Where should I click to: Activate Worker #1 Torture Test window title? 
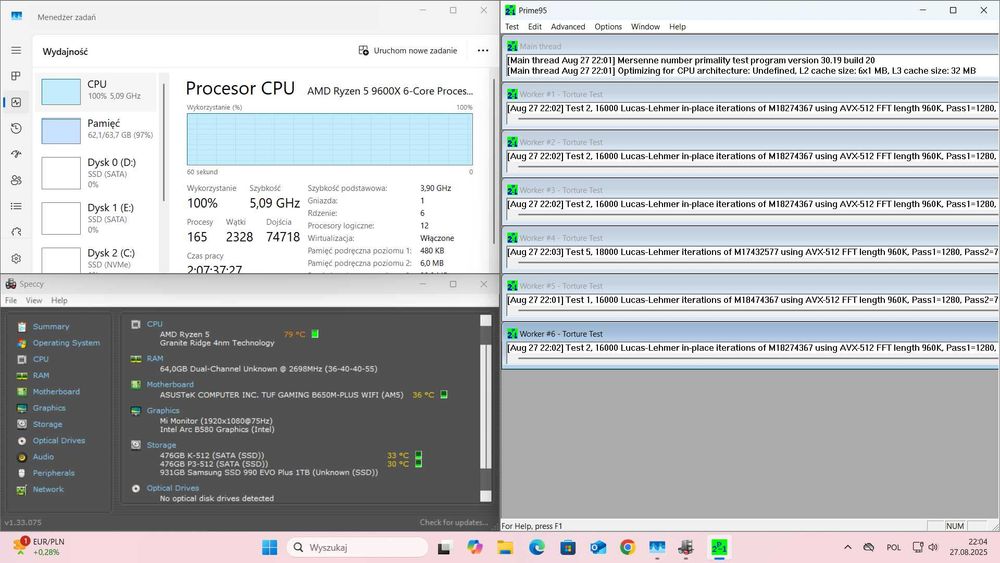pyautogui.click(x=561, y=94)
